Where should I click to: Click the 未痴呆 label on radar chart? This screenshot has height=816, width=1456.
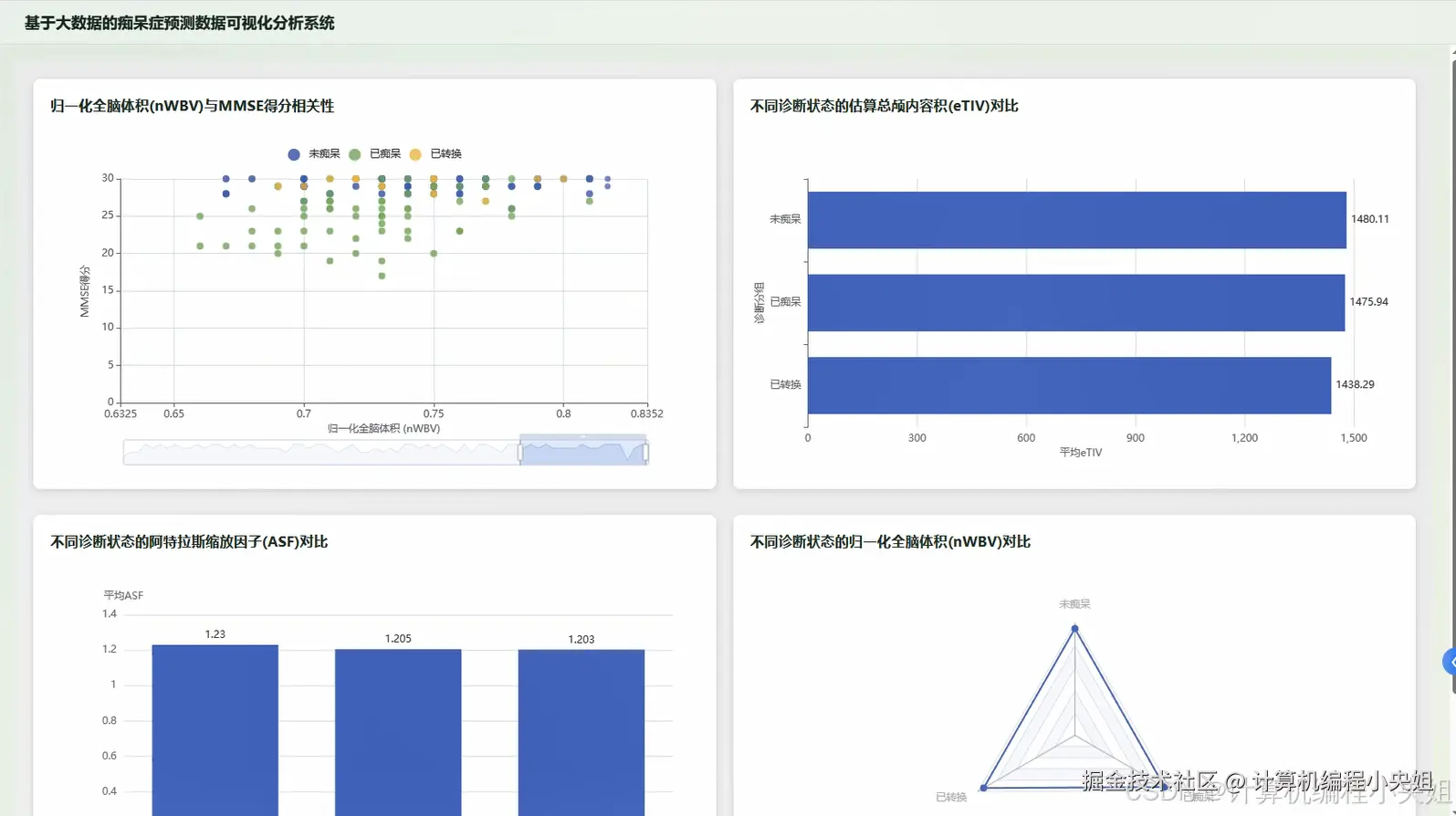(x=1074, y=604)
